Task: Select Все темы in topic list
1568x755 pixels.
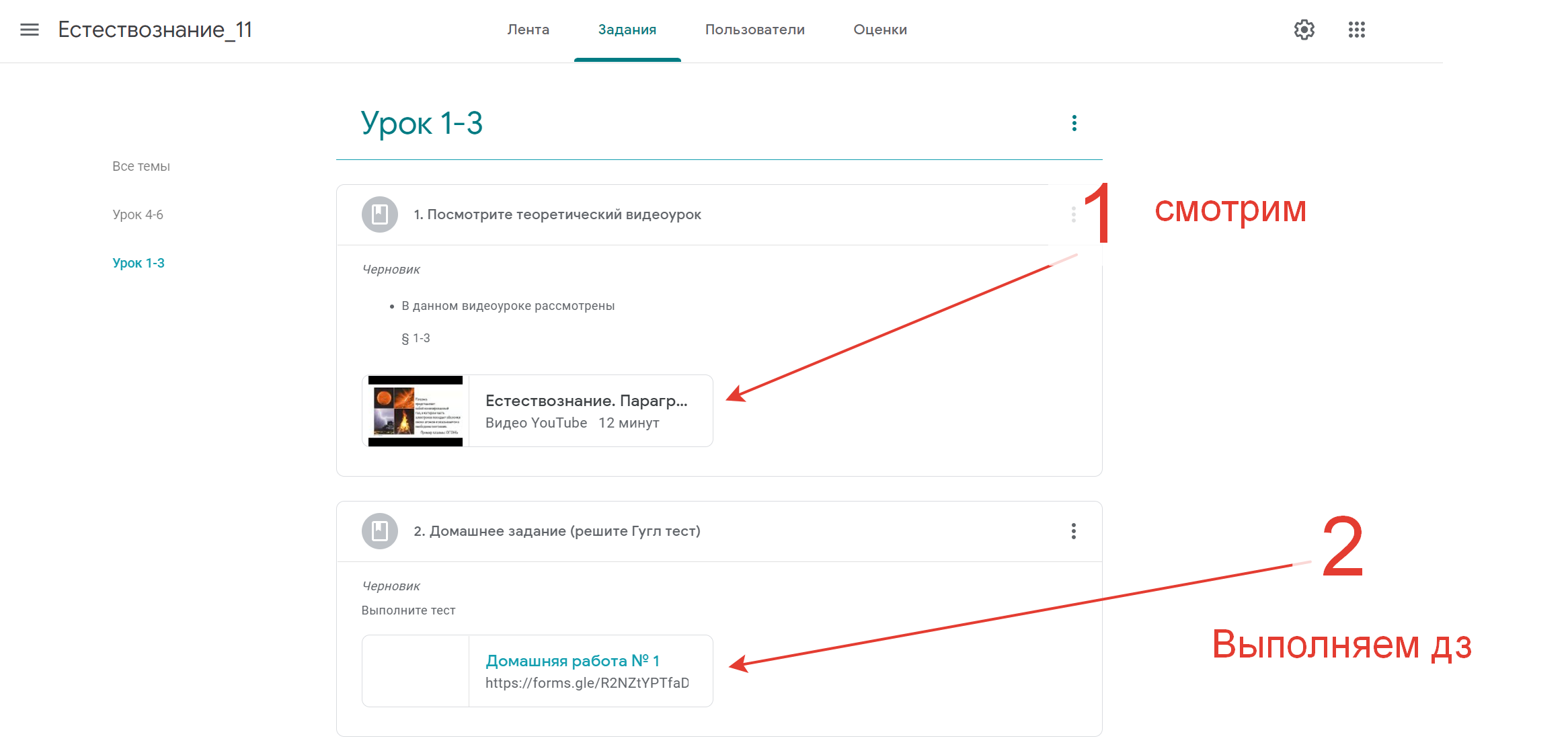Action: 141,166
